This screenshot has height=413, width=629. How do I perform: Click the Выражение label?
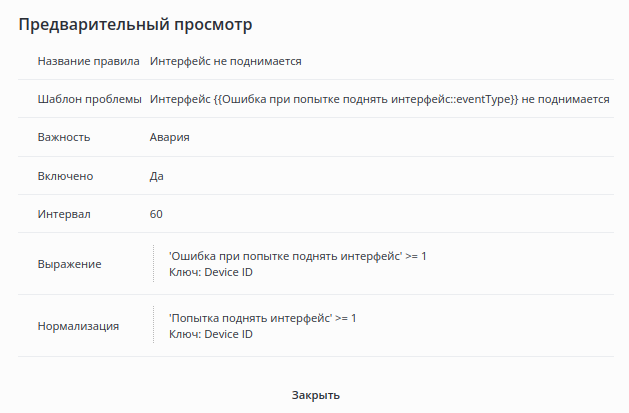(70, 263)
